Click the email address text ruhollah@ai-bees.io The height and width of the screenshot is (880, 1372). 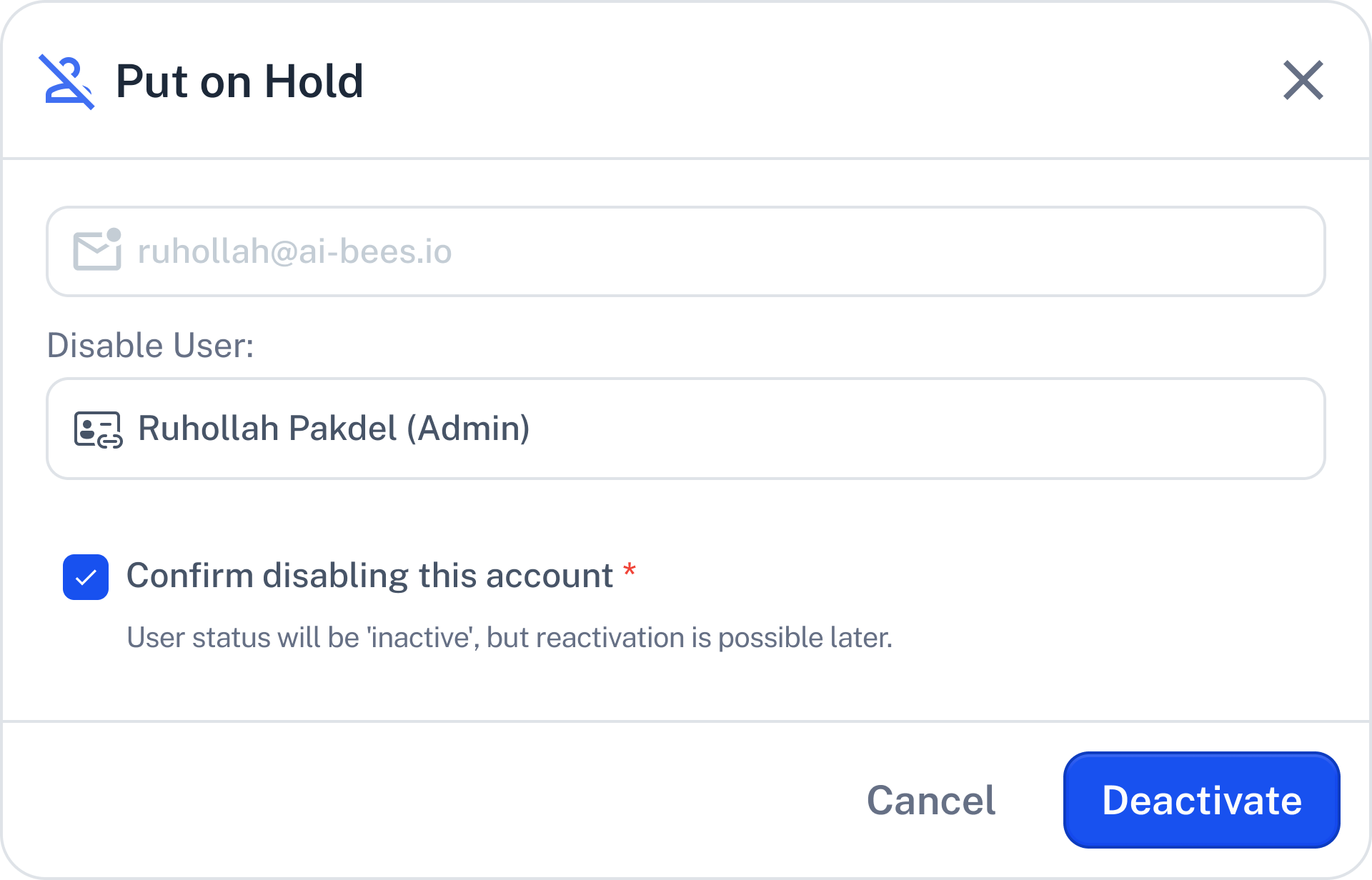294,251
